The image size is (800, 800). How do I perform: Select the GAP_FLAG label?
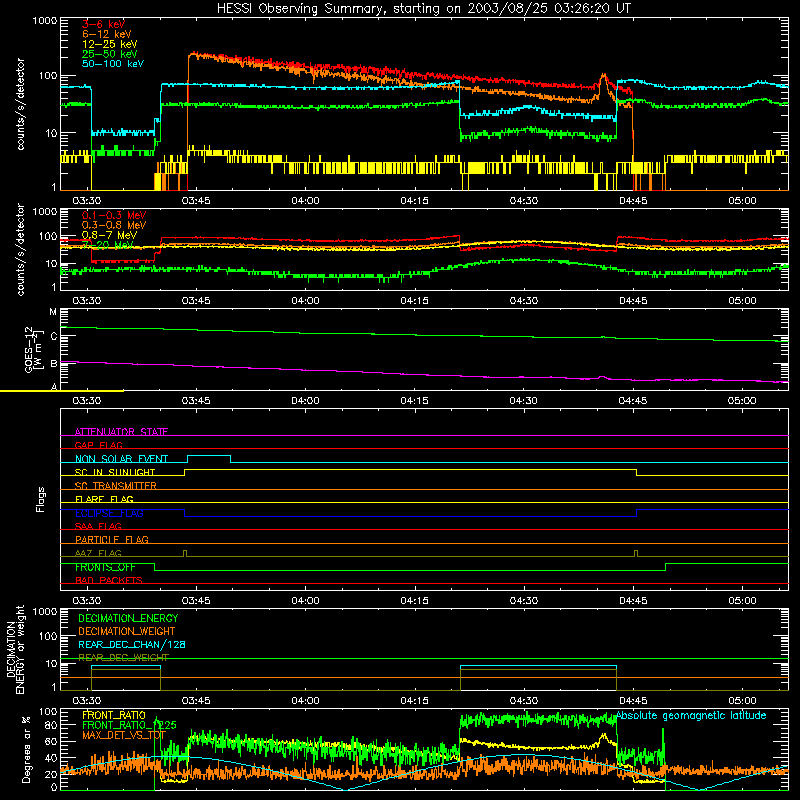pyautogui.click(x=98, y=445)
